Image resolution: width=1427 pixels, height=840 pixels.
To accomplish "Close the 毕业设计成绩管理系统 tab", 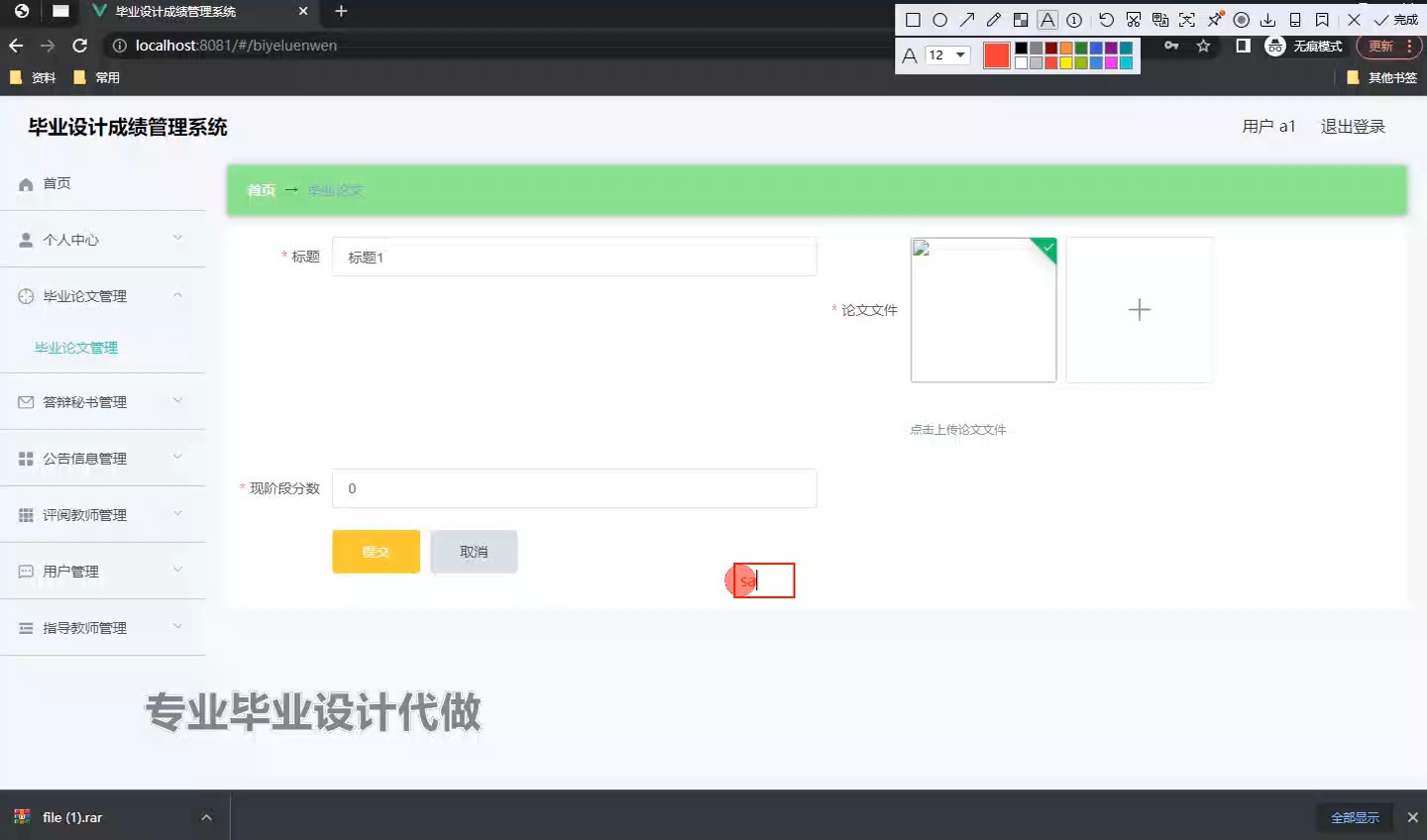I will [303, 12].
